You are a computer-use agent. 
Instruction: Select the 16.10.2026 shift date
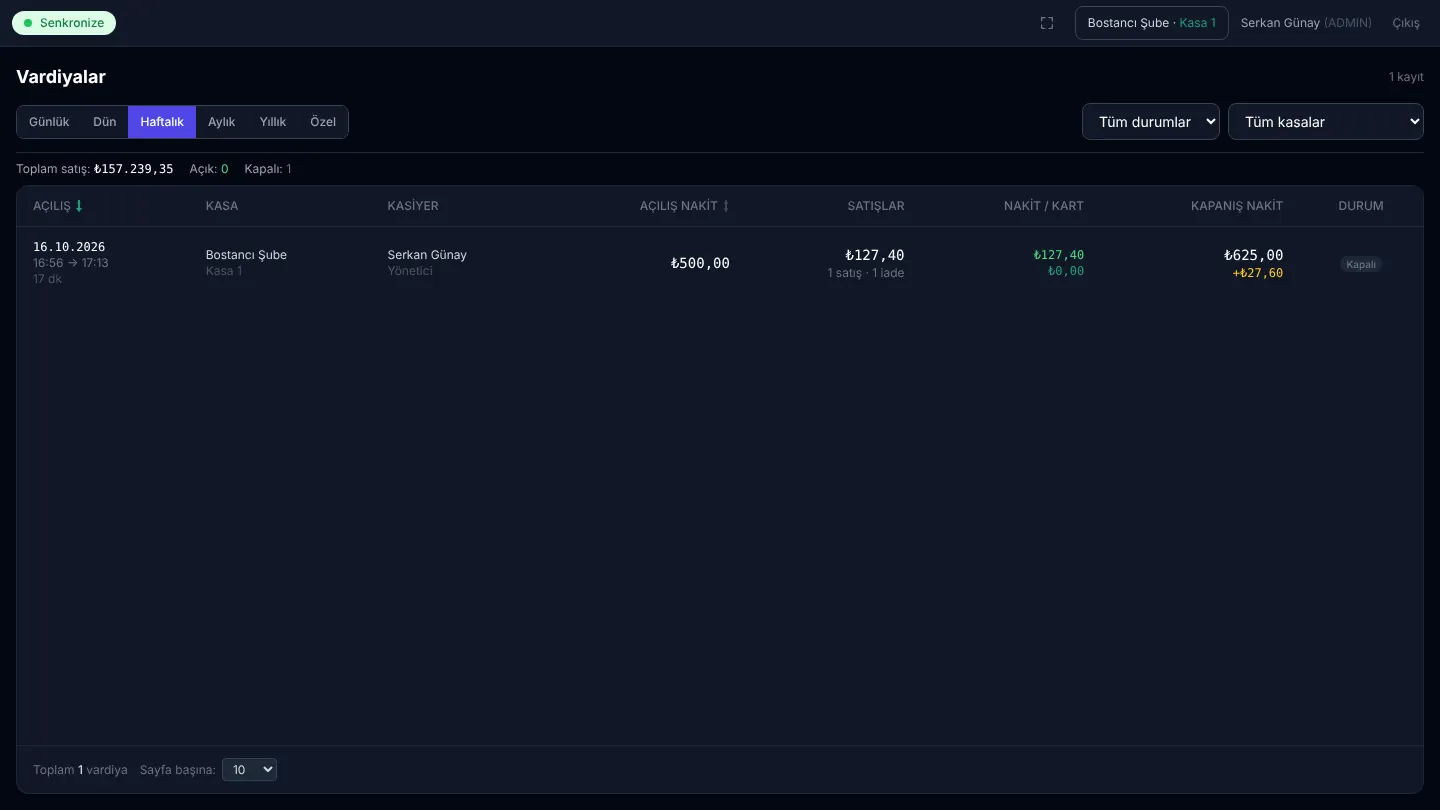69,247
